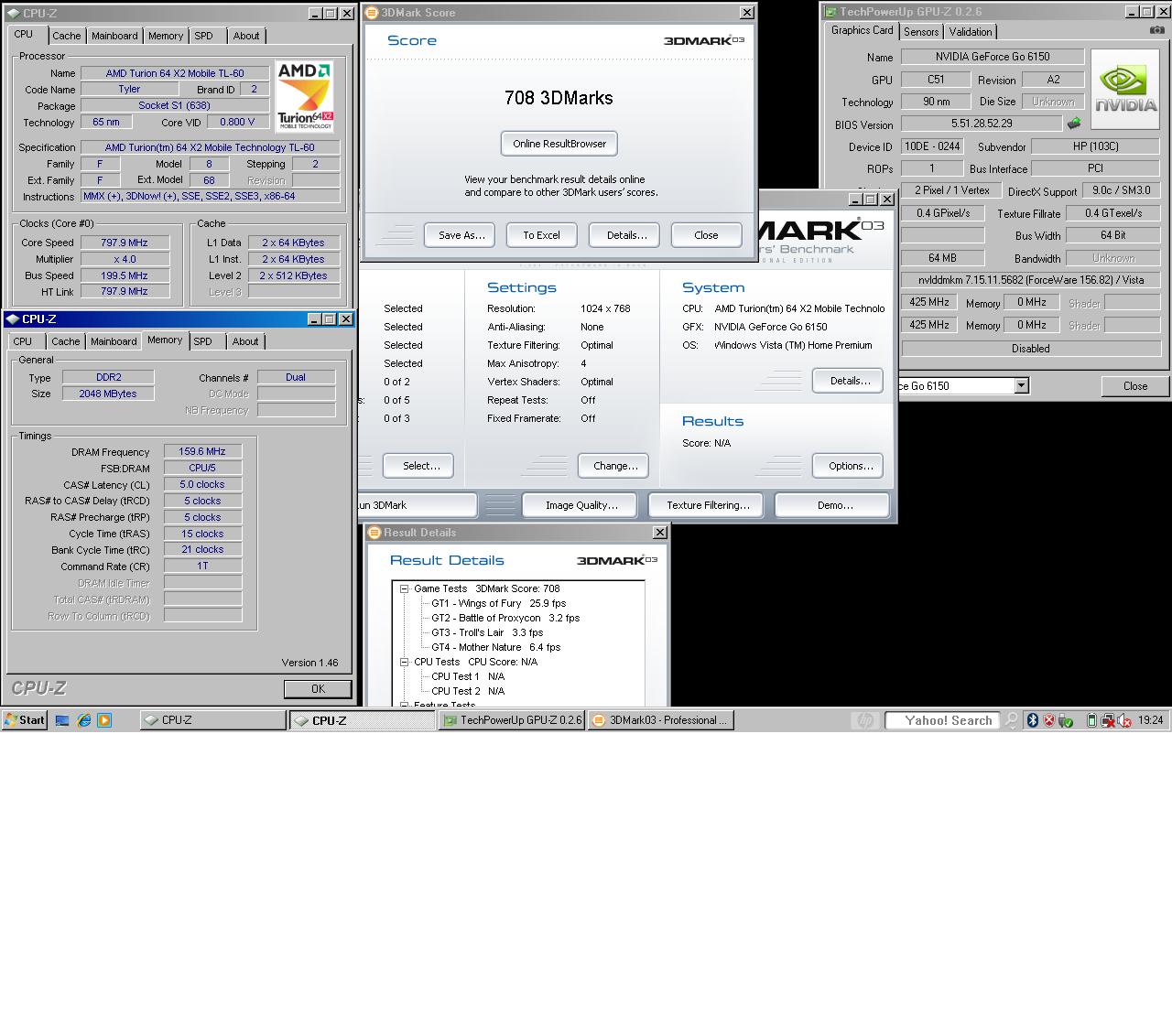This screenshot has width=1172, height=1036.
Task: Click the AMD Turion 64 X2 logo in CPU-Z
Action: (x=305, y=97)
